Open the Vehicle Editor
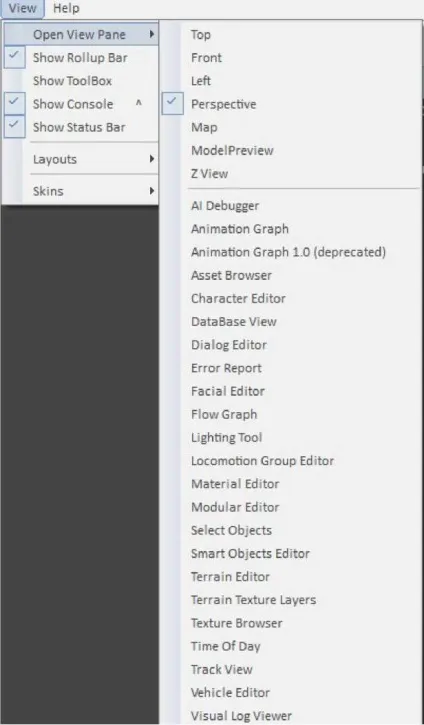 point(291,693)
